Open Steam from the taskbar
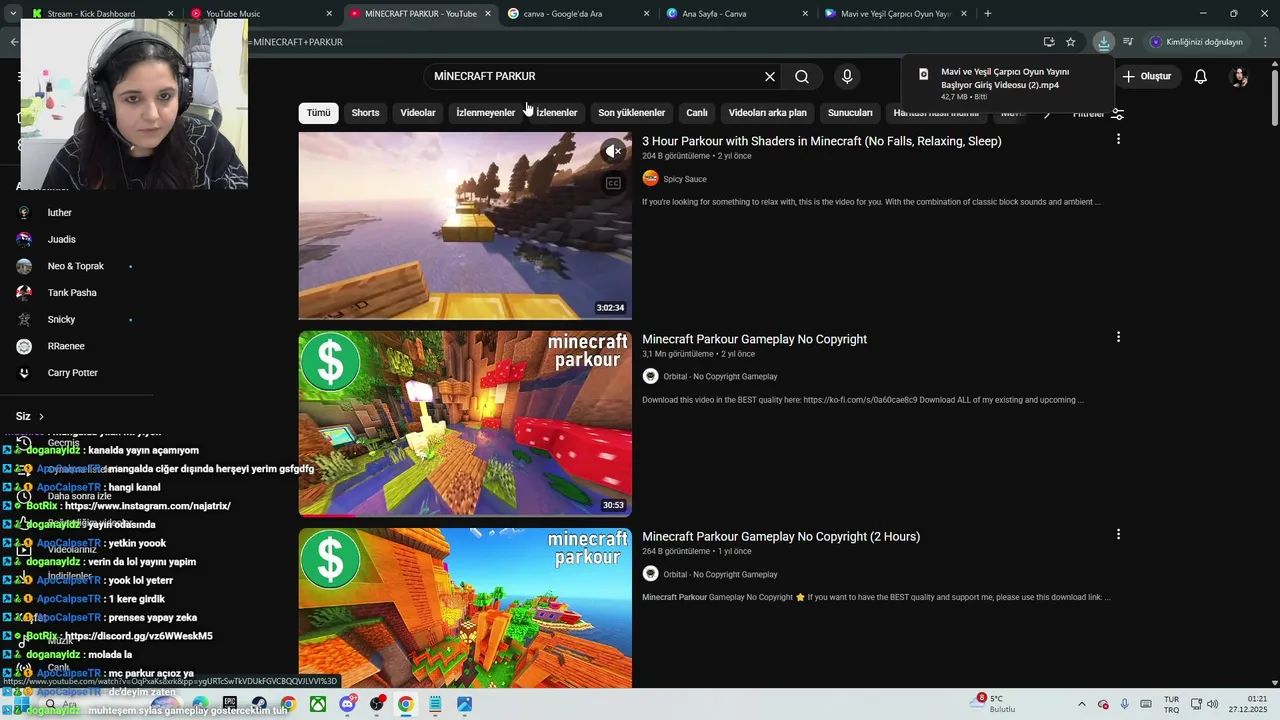Viewport: 1280px width, 720px height. pyautogui.click(x=259, y=704)
